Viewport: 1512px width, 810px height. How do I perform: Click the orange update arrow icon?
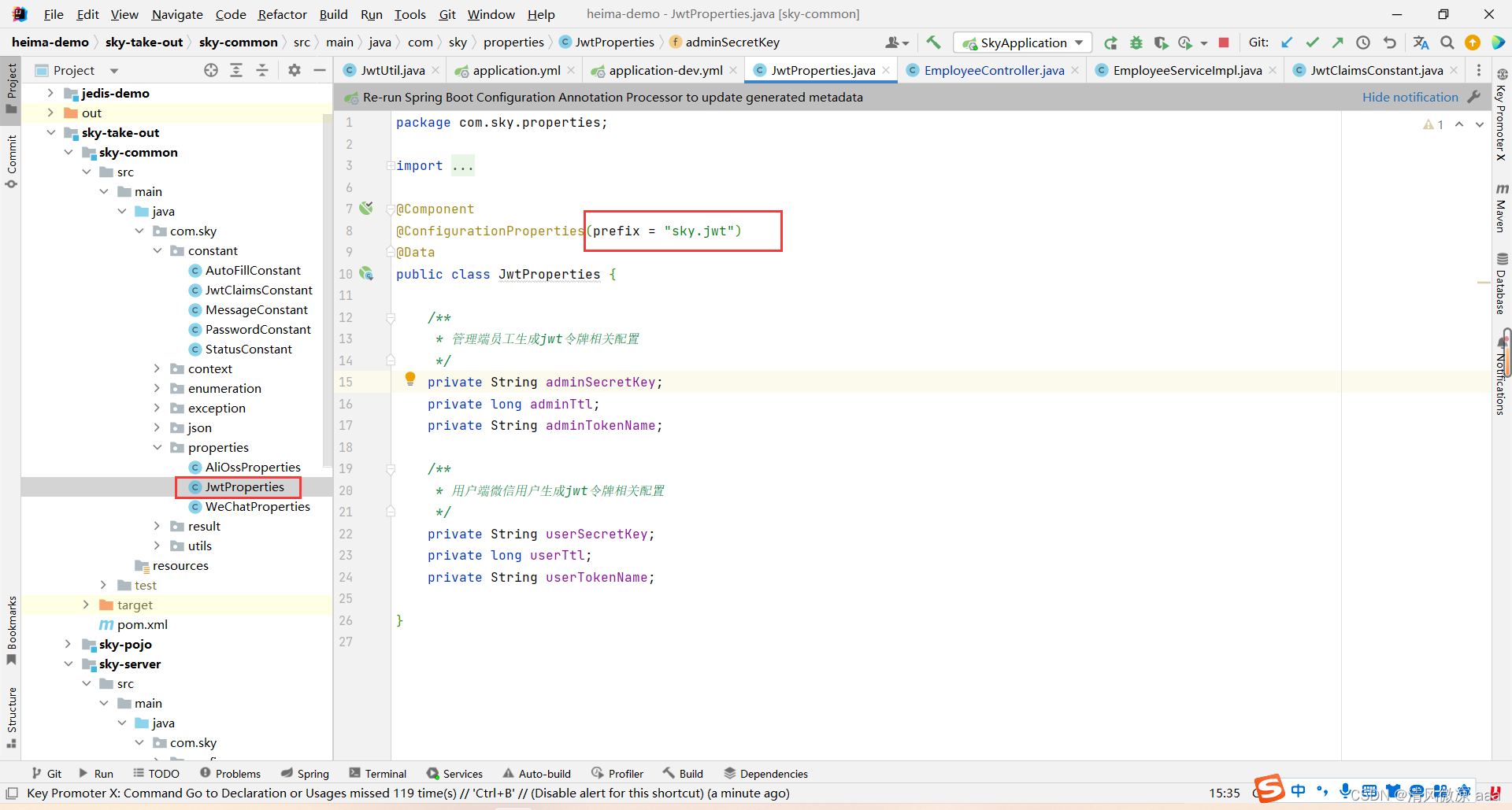[1472, 43]
